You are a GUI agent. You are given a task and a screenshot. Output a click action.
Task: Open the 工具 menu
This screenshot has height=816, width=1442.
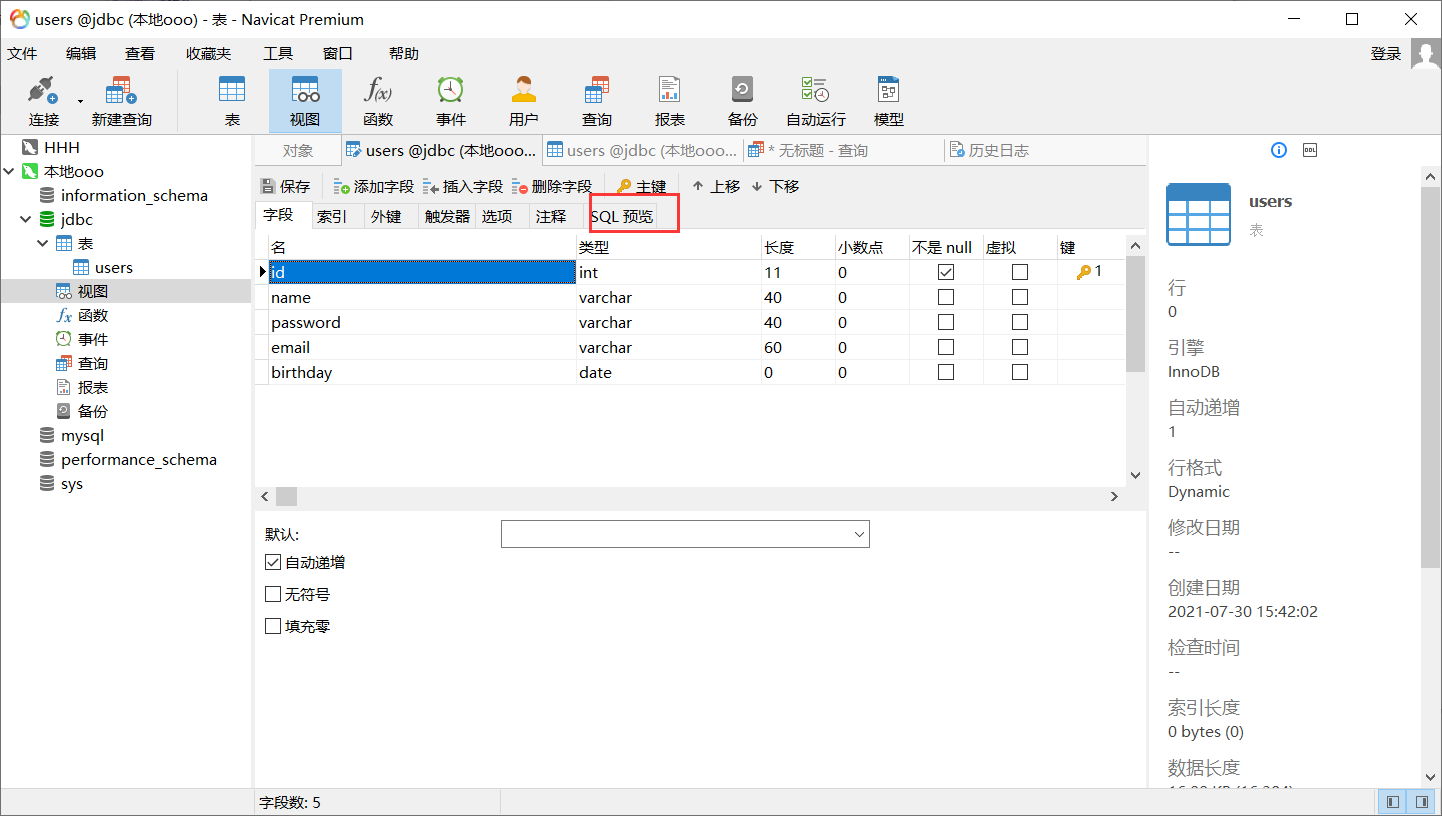[x=277, y=53]
